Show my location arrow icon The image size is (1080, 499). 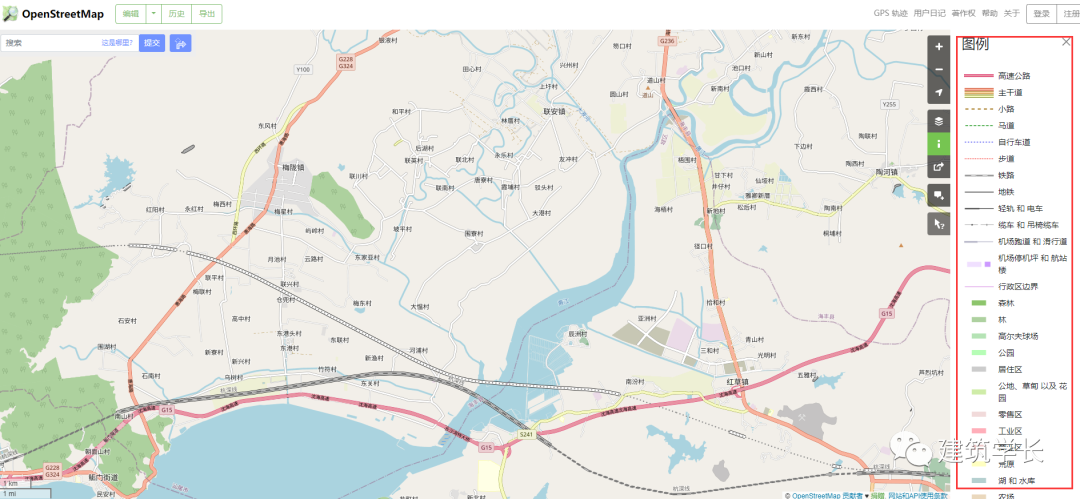coord(938,92)
